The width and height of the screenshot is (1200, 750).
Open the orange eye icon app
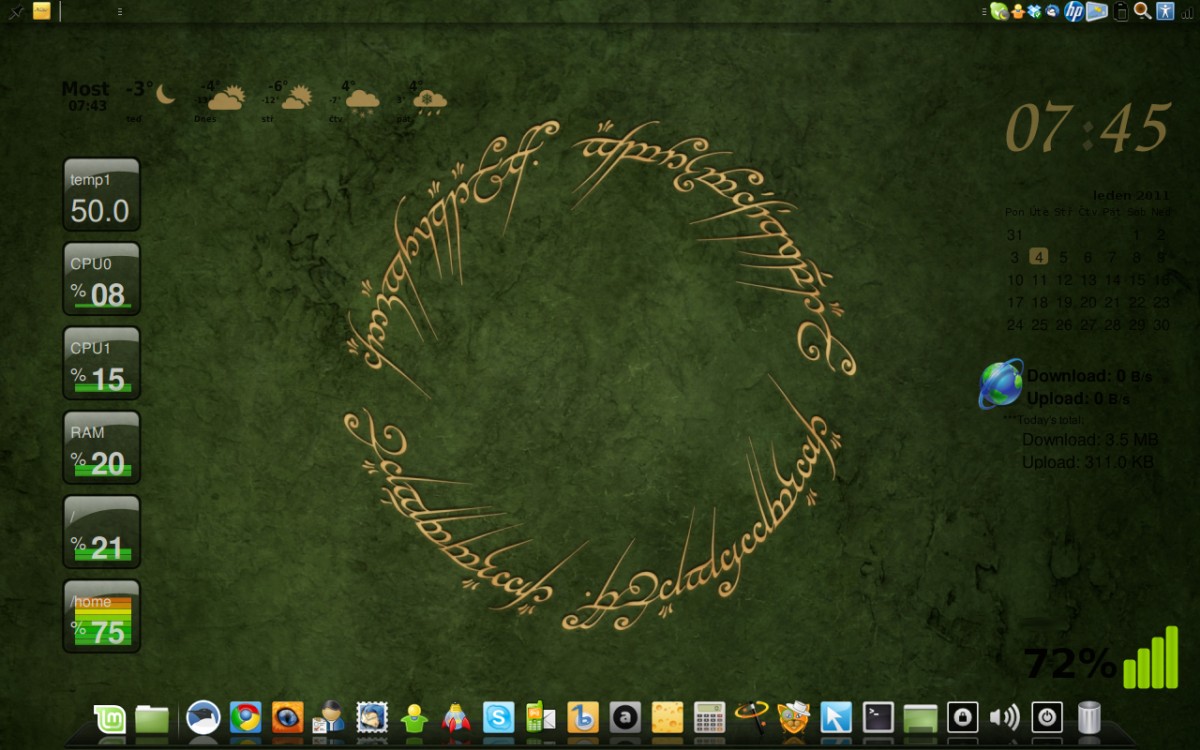click(x=287, y=718)
